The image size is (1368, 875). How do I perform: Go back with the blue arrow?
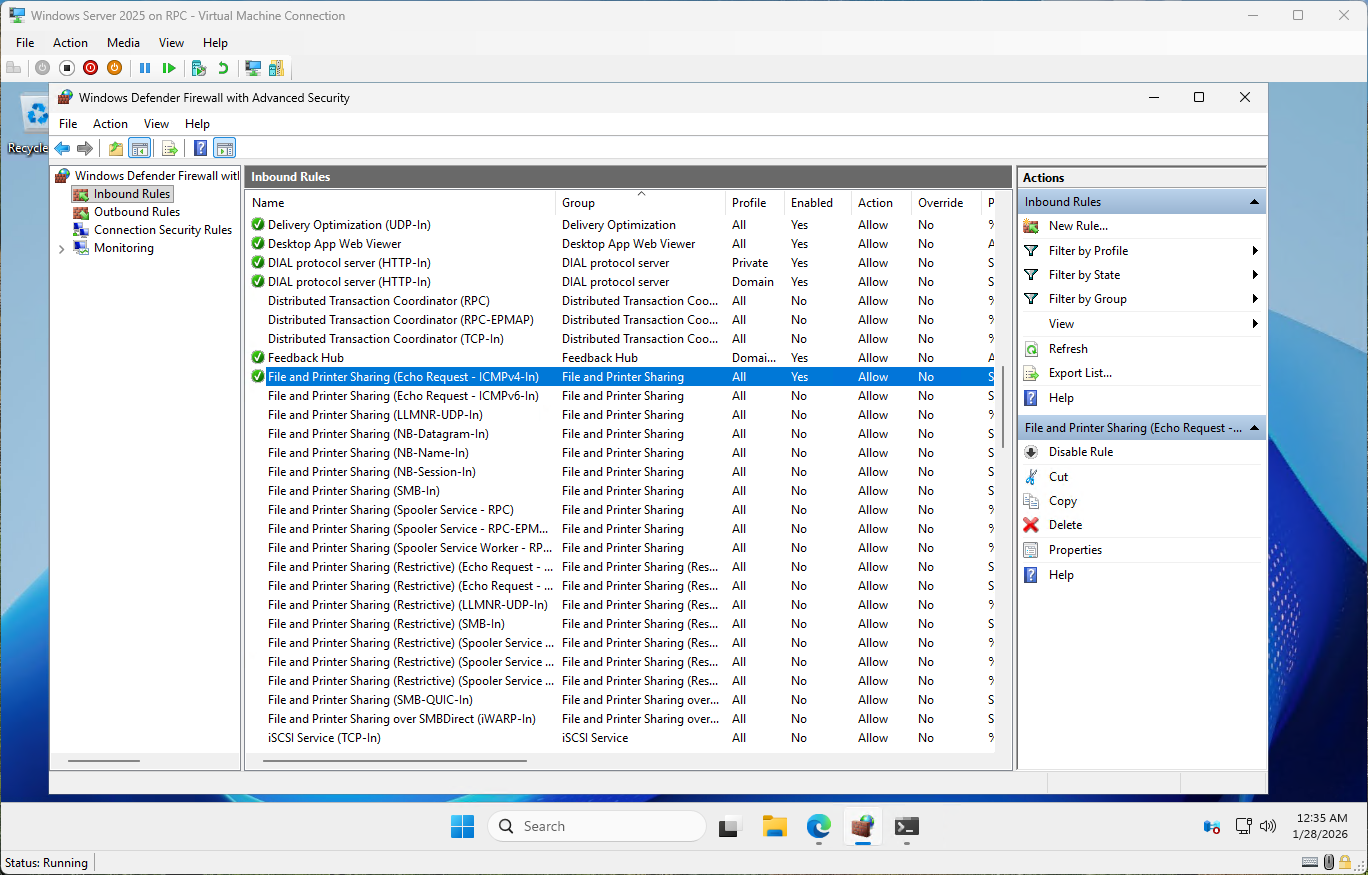[62, 149]
